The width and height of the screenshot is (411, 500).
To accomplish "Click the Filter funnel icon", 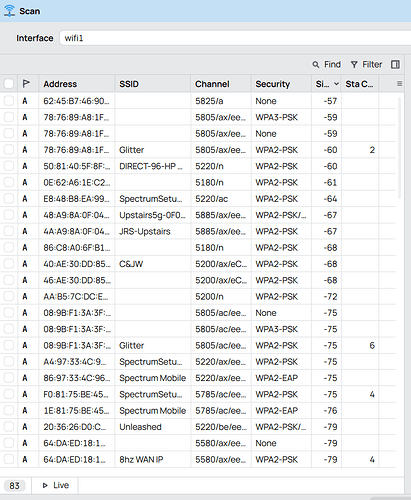I will click(x=354, y=64).
